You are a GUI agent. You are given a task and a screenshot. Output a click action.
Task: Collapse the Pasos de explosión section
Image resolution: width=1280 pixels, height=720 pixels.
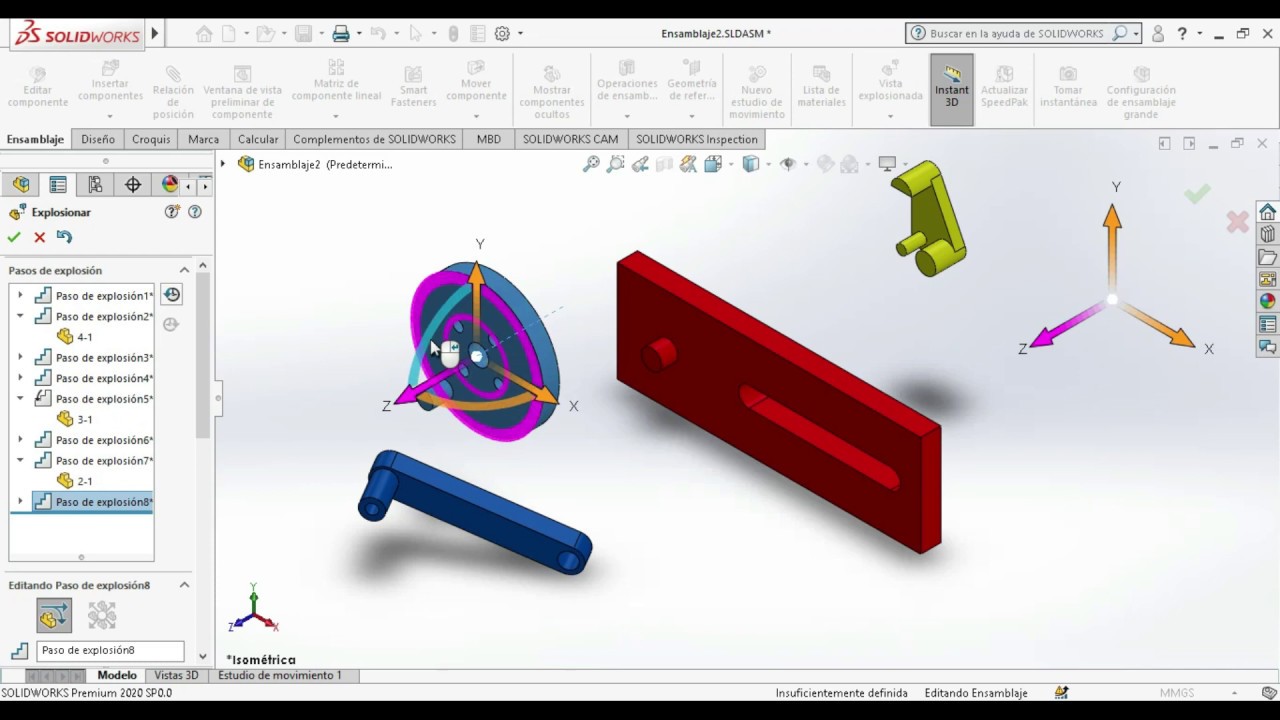tap(184, 270)
